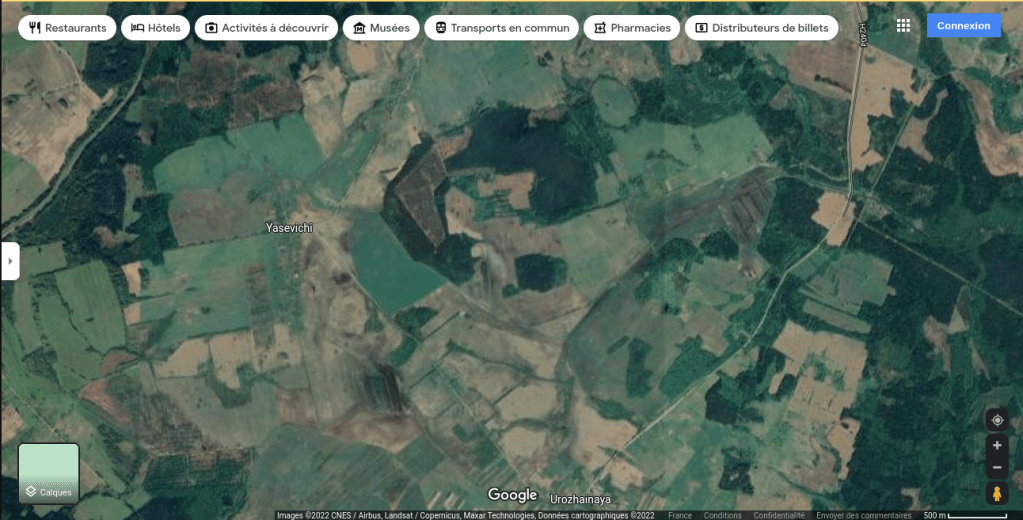This screenshot has height=520, width=1023.
Task: Click the Restaurants category chip
Action: [x=67, y=28]
